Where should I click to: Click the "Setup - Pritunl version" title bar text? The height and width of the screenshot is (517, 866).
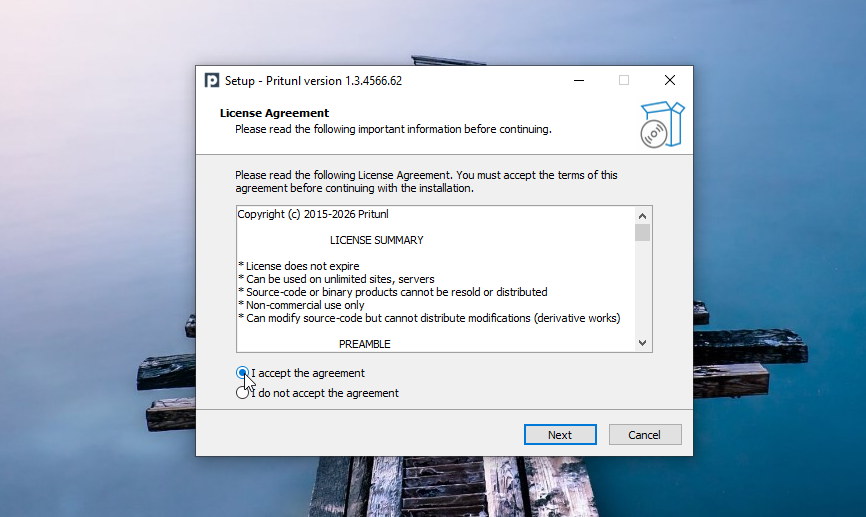coord(313,81)
